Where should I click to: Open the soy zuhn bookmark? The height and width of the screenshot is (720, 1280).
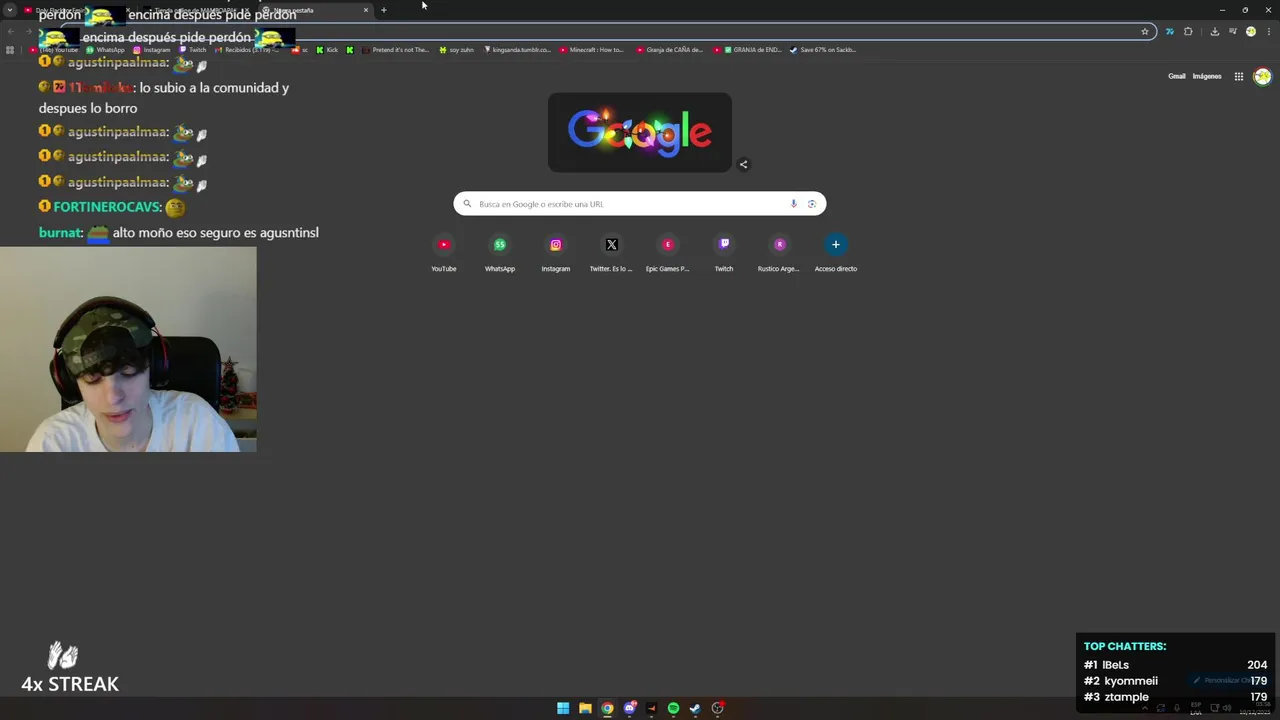coord(457,50)
